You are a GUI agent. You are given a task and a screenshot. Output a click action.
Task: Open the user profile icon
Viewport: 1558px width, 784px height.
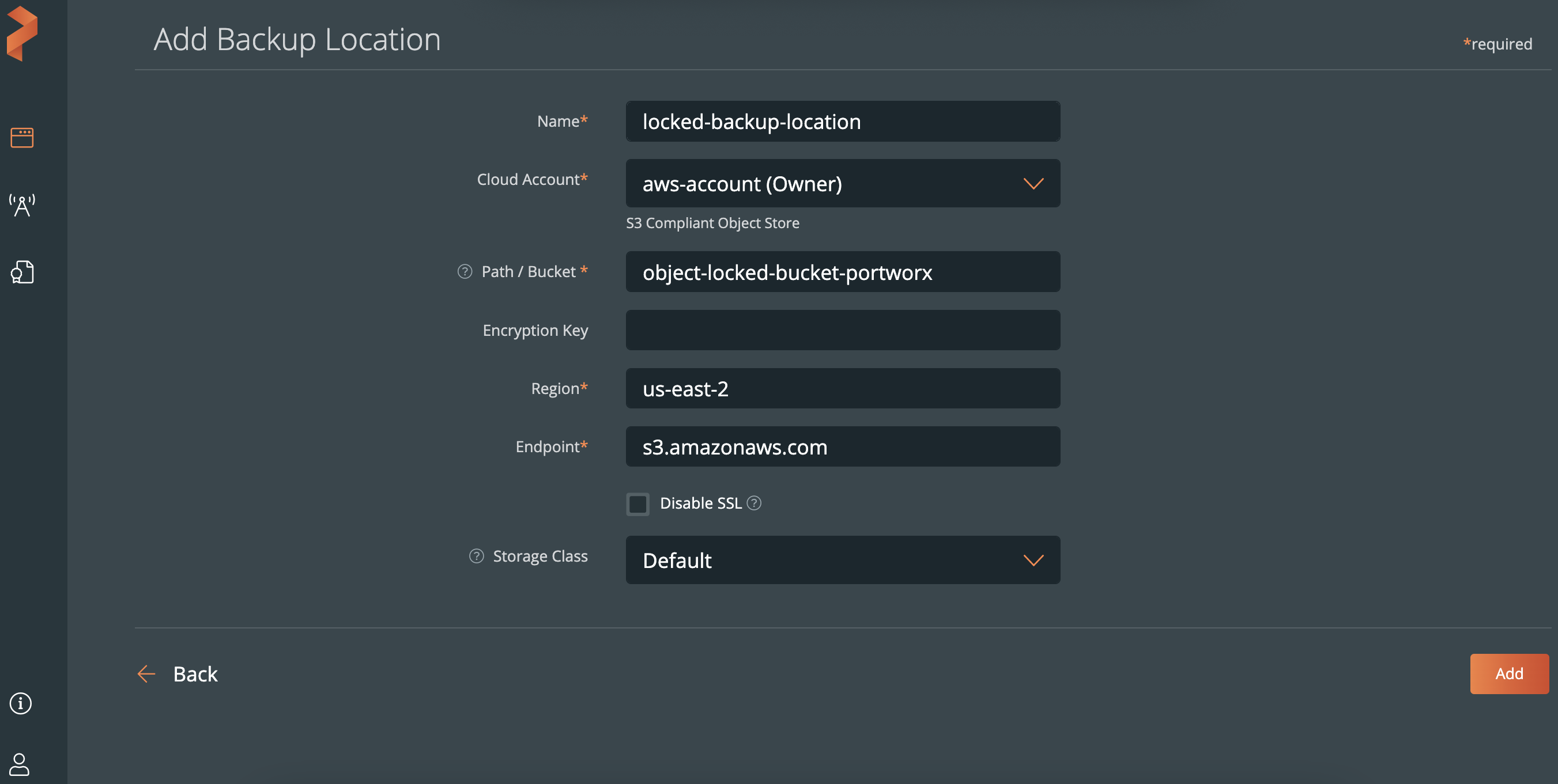click(x=20, y=764)
